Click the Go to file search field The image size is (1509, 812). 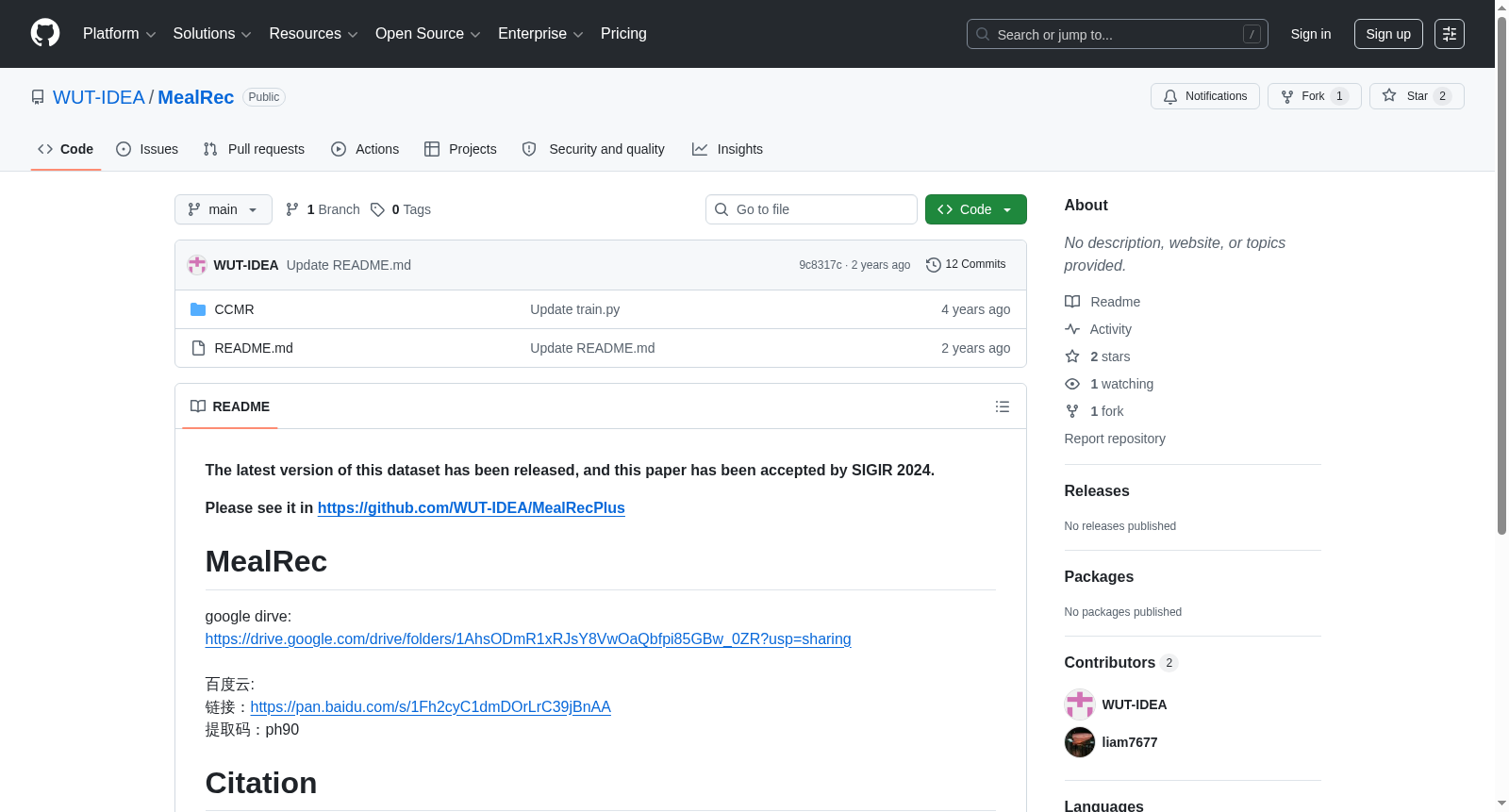[811, 209]
